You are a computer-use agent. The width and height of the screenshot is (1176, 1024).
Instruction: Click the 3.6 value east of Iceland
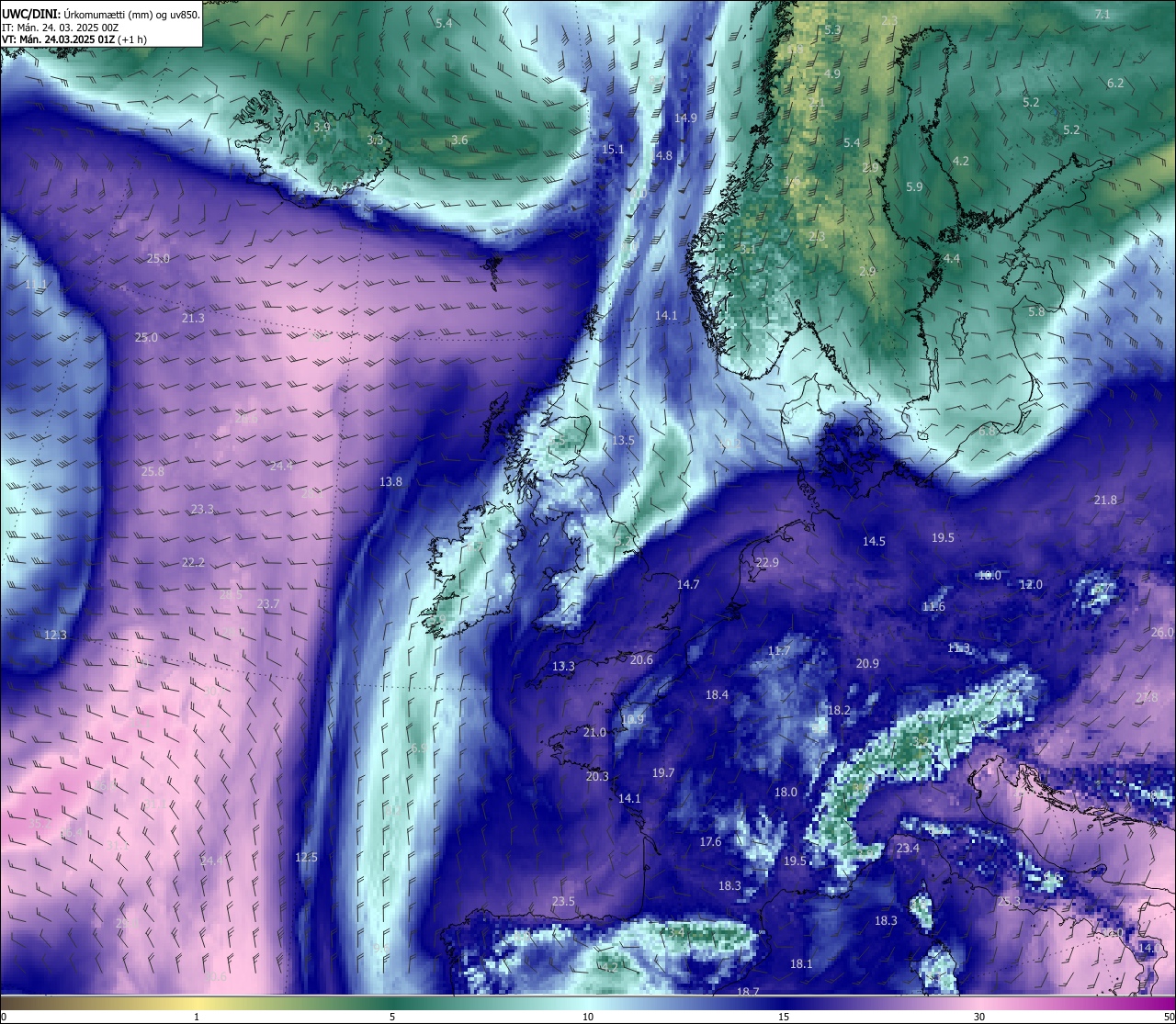pos(459,140)
